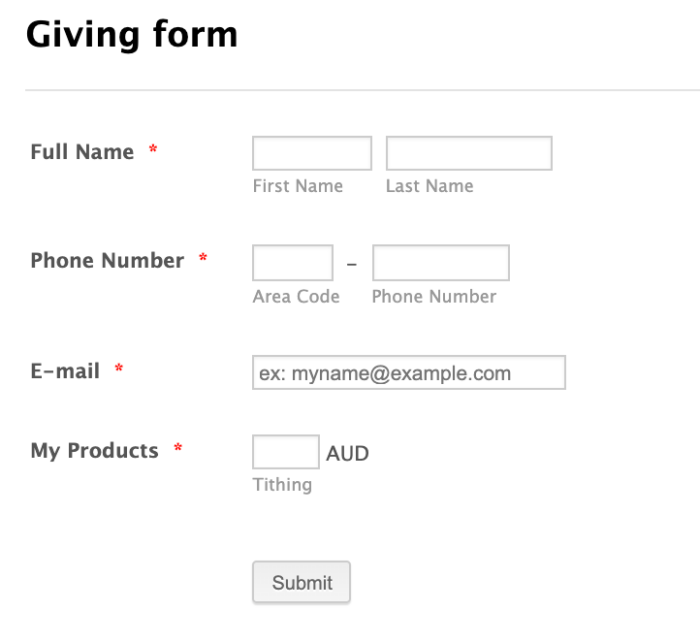Viewport: 700px width, 642px height.
Task: Focus the Last Name text box
Action: (469, 154)
